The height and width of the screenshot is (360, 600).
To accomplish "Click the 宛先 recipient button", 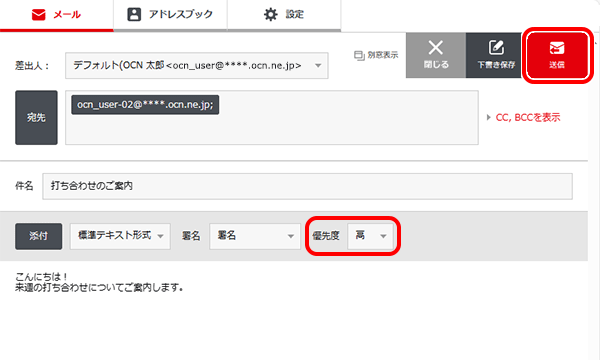I will [x=36, y=117].
